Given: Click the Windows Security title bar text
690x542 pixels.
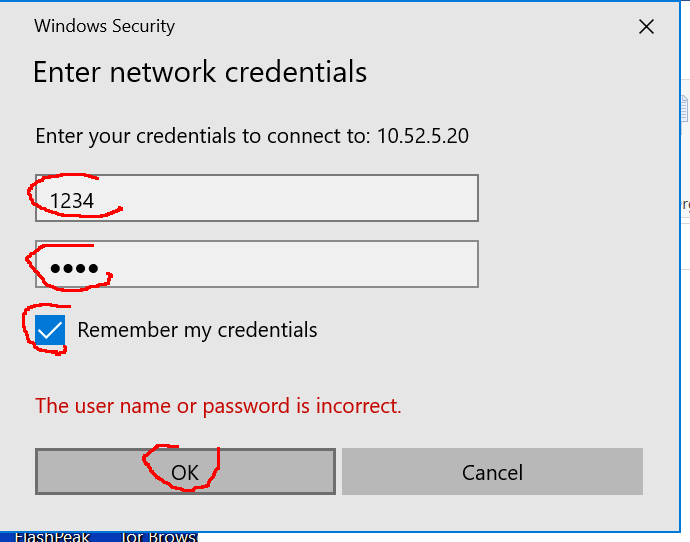Looking at the screenshot, I should [104, 26].
